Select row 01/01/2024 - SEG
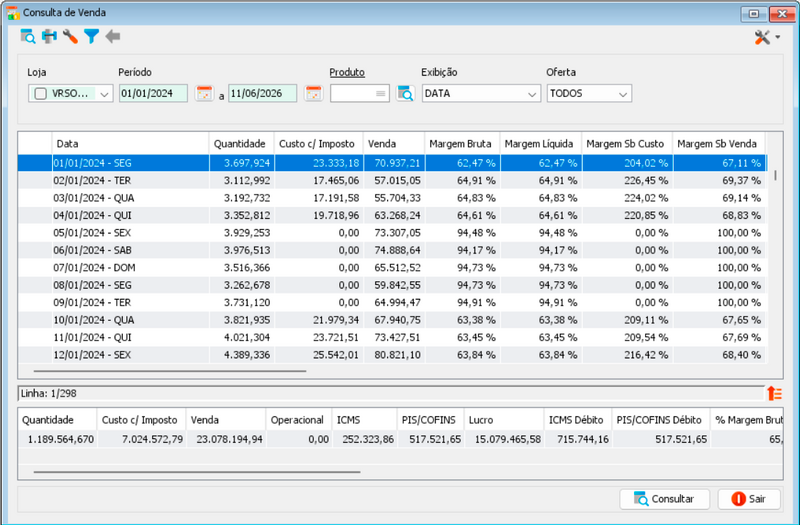This screenshot has height=525, width=800. coord(392,163)
